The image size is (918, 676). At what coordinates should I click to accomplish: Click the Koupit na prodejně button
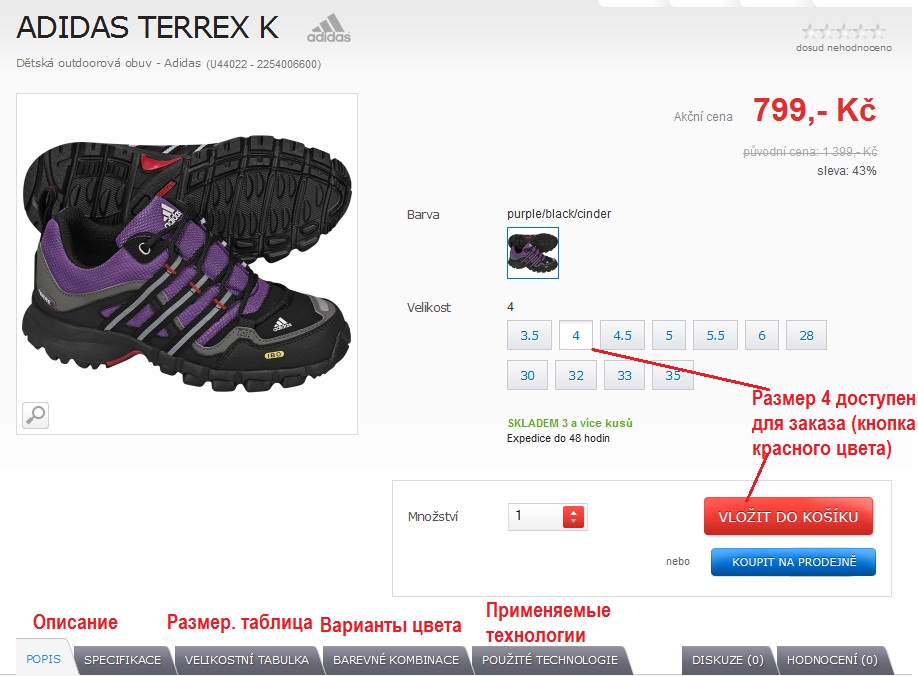793,562
